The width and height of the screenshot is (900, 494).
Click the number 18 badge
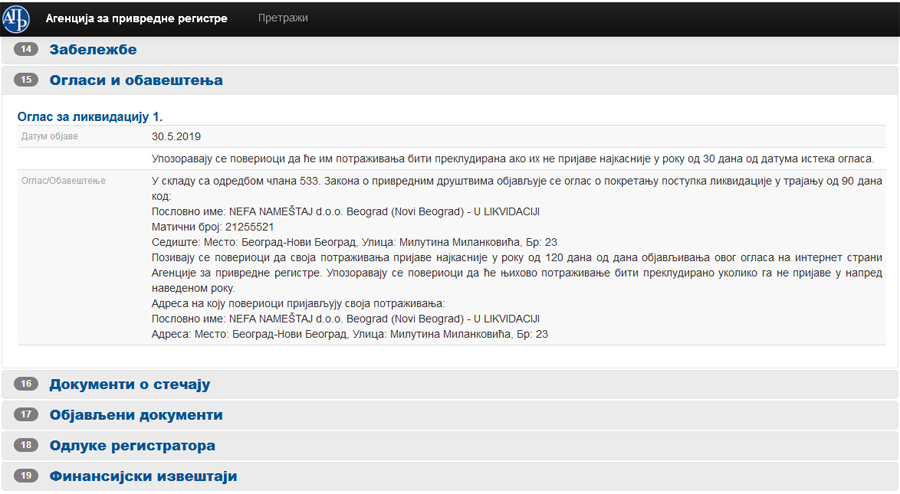click(26, 445)
